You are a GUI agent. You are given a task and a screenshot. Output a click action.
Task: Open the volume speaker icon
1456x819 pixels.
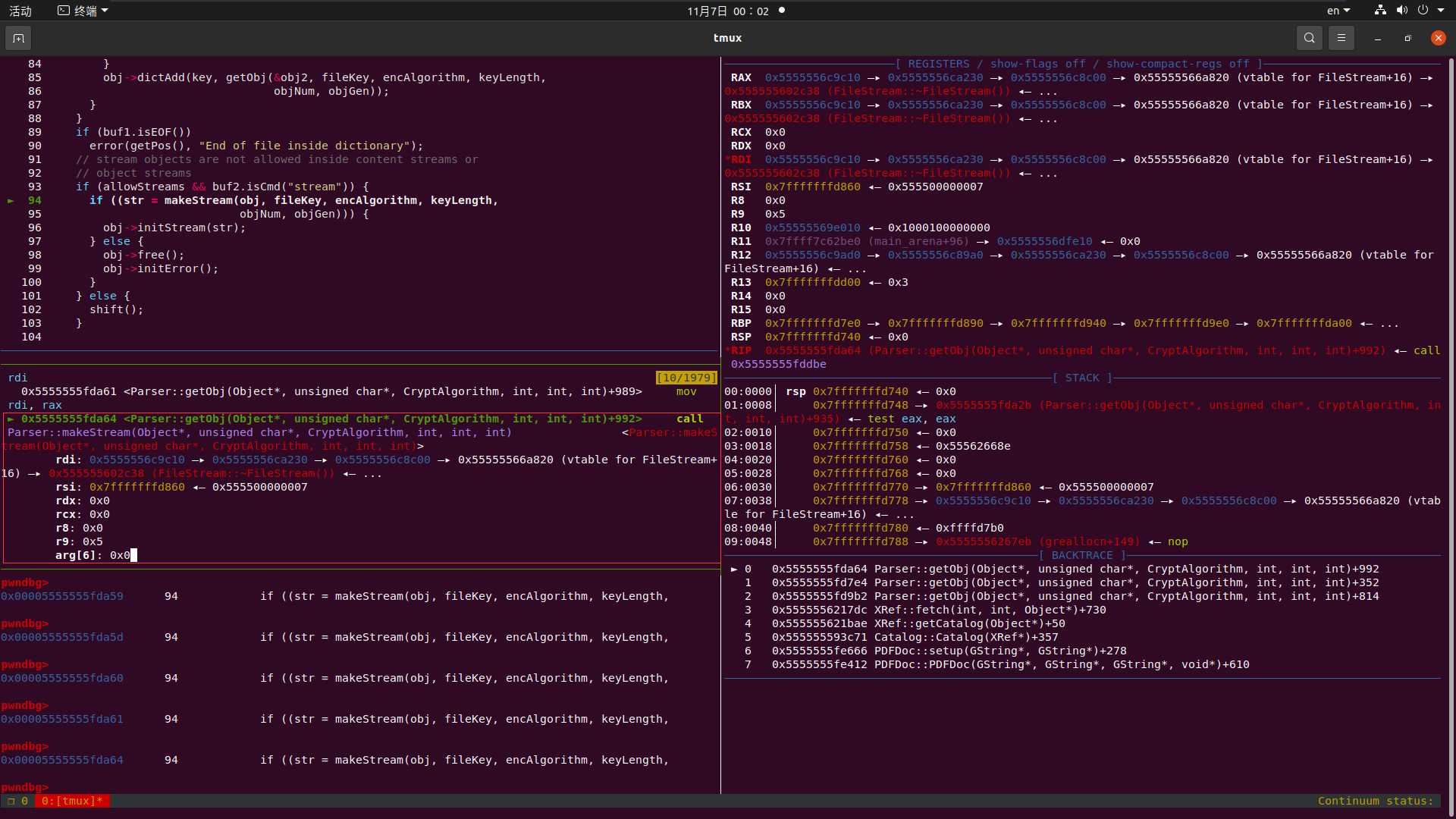(1401, 11)
